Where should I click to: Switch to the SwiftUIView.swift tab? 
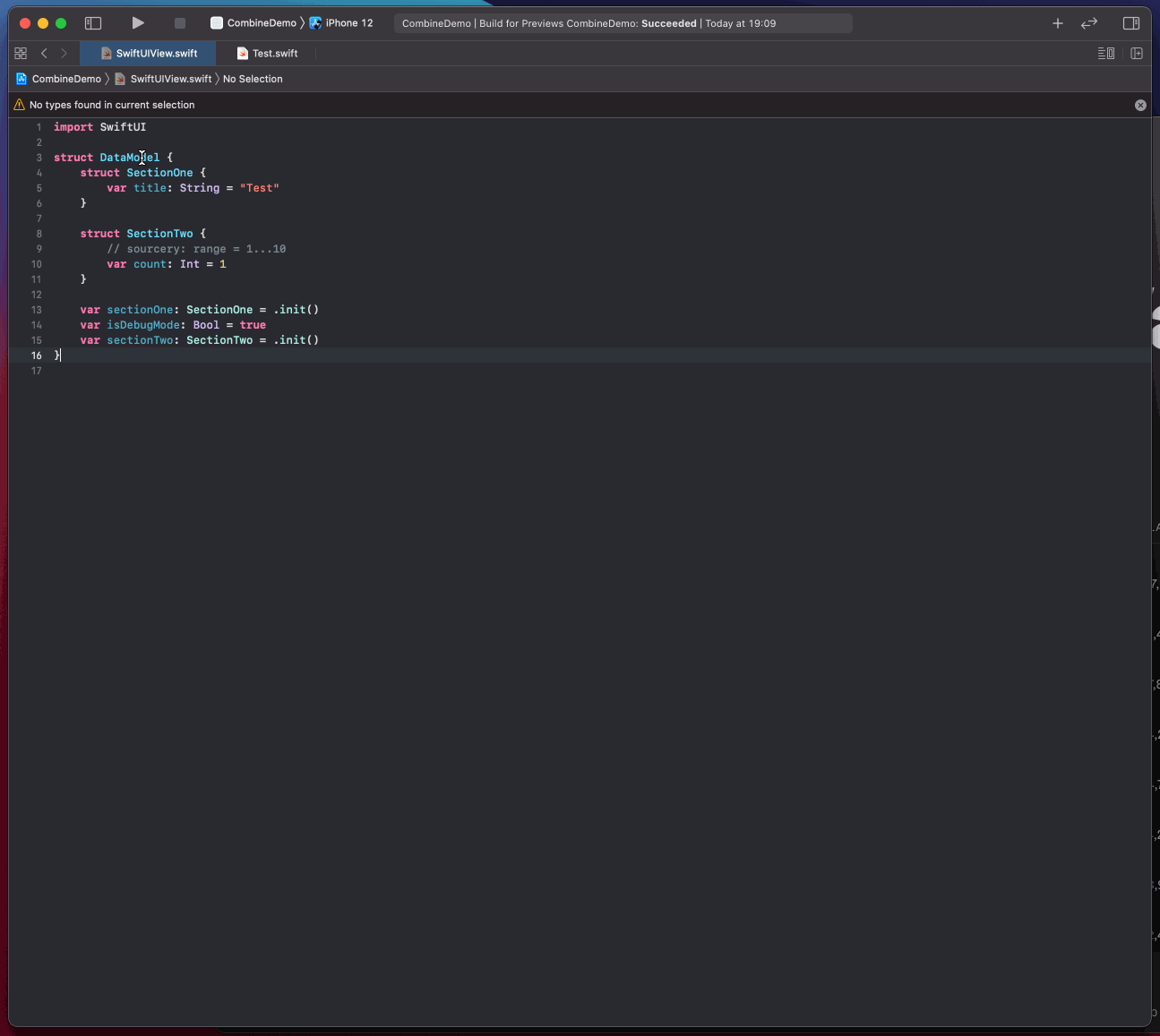(x=149, y=54)
